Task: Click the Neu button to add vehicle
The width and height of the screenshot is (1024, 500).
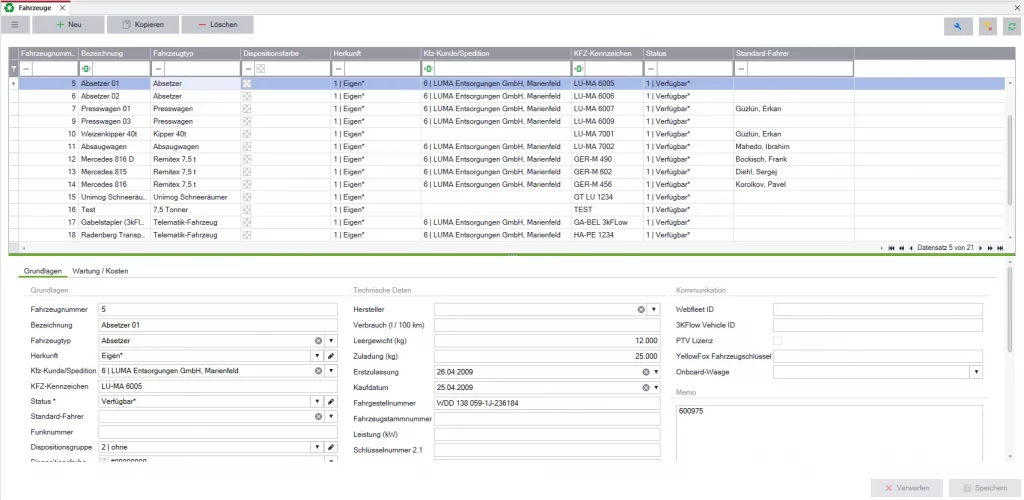Action: point(69,25)
